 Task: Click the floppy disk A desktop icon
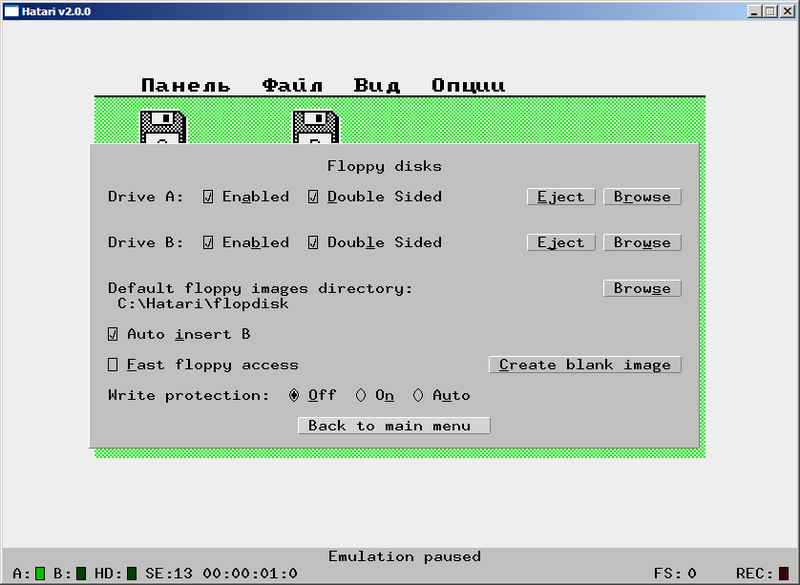163,126
